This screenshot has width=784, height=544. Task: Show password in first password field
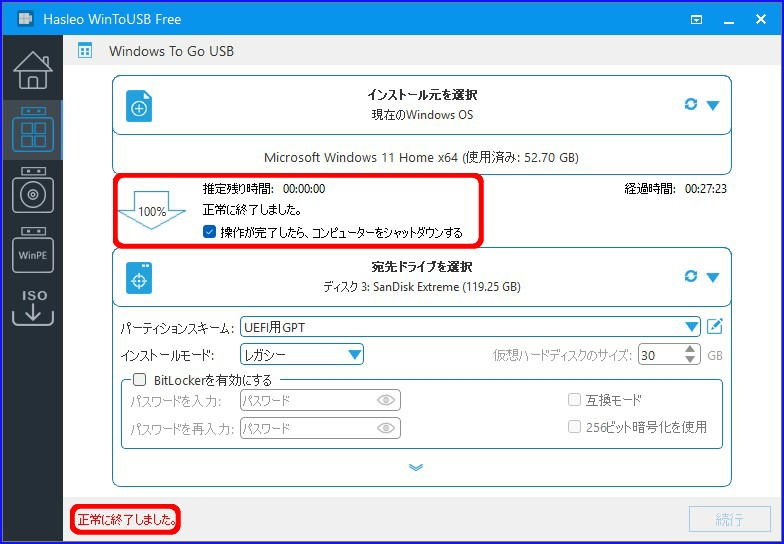(386, 400)
